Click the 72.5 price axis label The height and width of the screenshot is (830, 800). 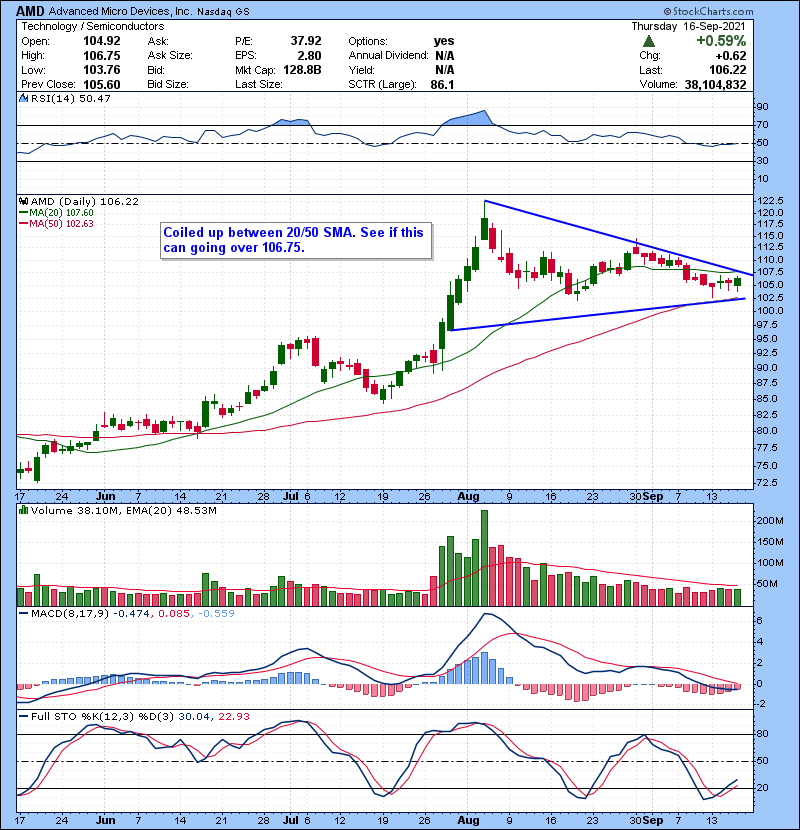point(768,483)
